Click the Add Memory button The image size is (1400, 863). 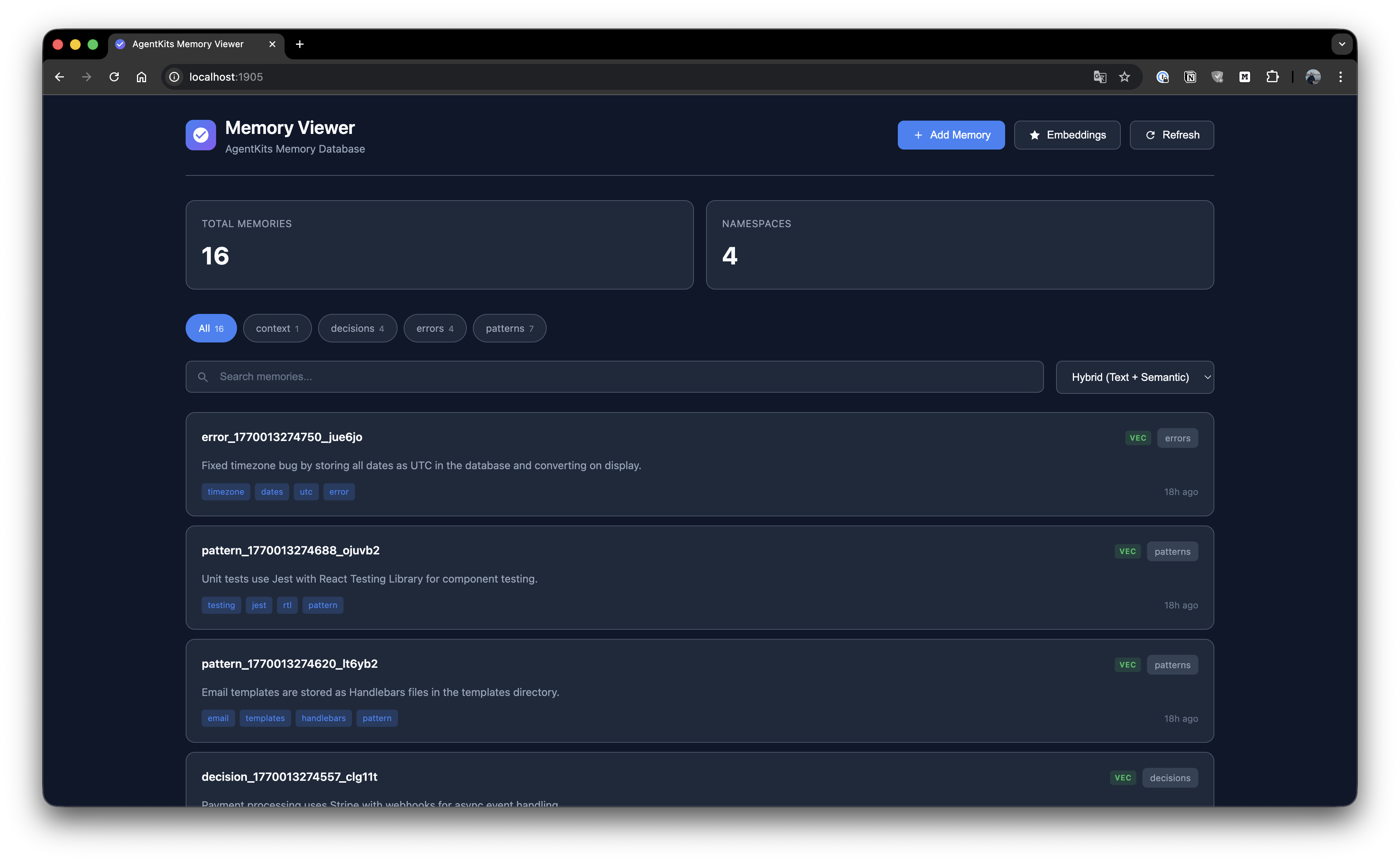pos(951,135)
